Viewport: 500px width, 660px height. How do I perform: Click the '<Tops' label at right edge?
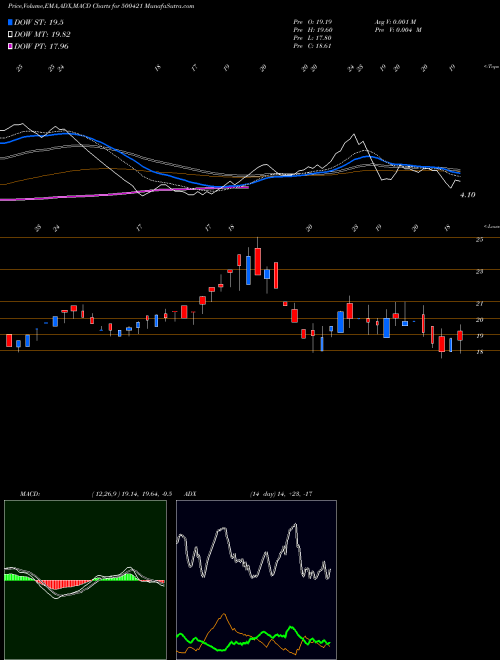[491, 67]
